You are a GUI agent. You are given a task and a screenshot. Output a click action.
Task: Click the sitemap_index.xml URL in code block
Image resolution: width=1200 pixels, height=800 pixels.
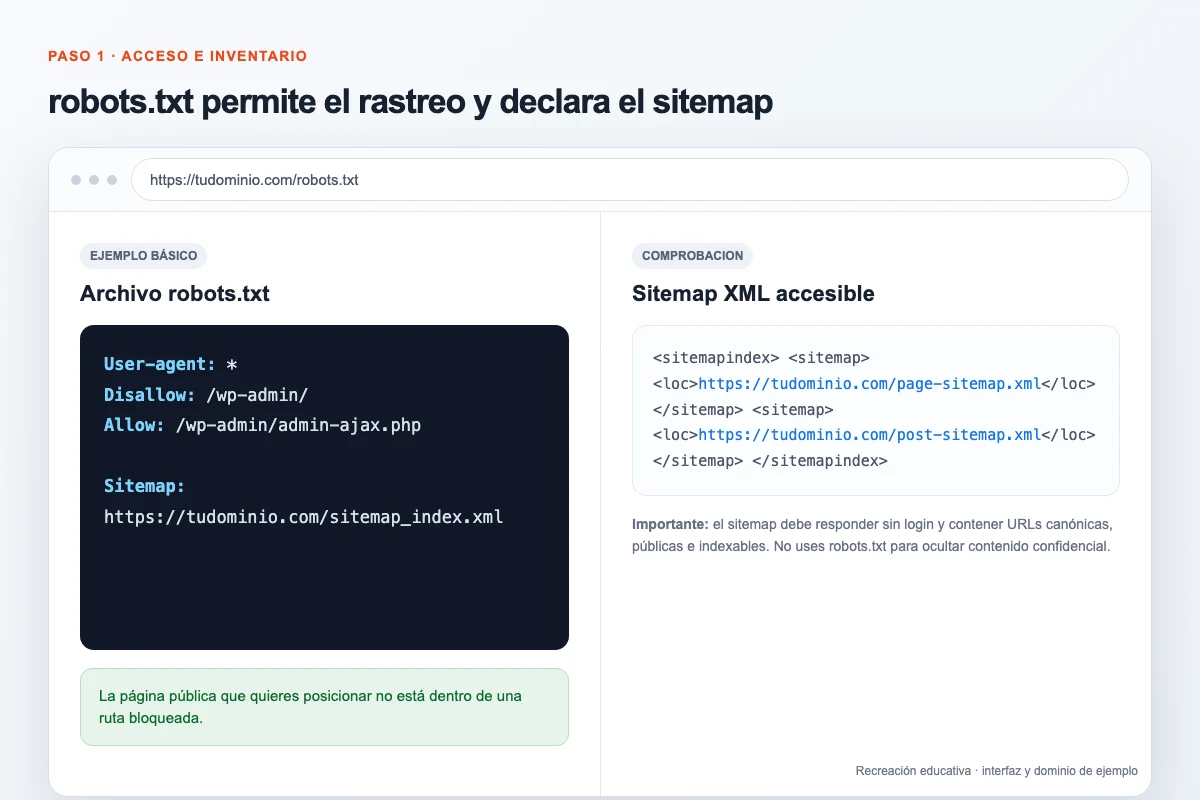click(x=303, y=517)
